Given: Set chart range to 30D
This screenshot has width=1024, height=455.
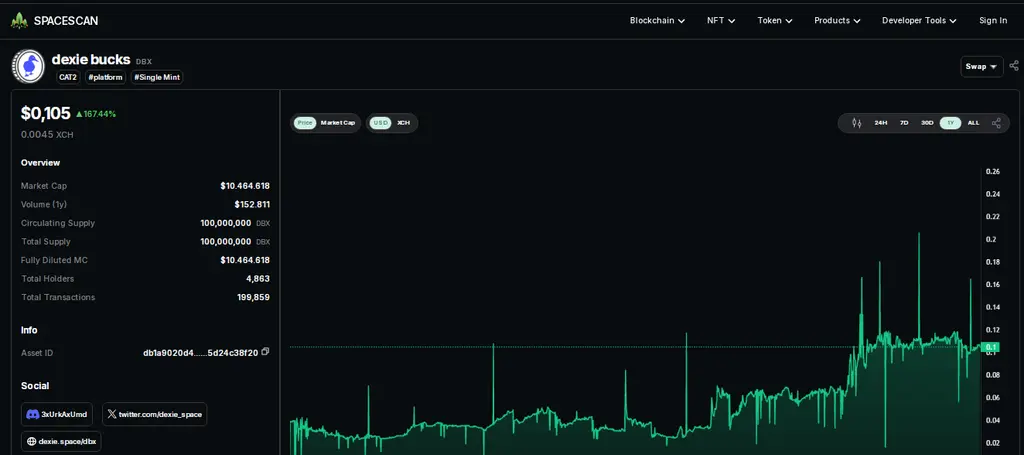Looking at the screenshot, I should coord(927,123).
